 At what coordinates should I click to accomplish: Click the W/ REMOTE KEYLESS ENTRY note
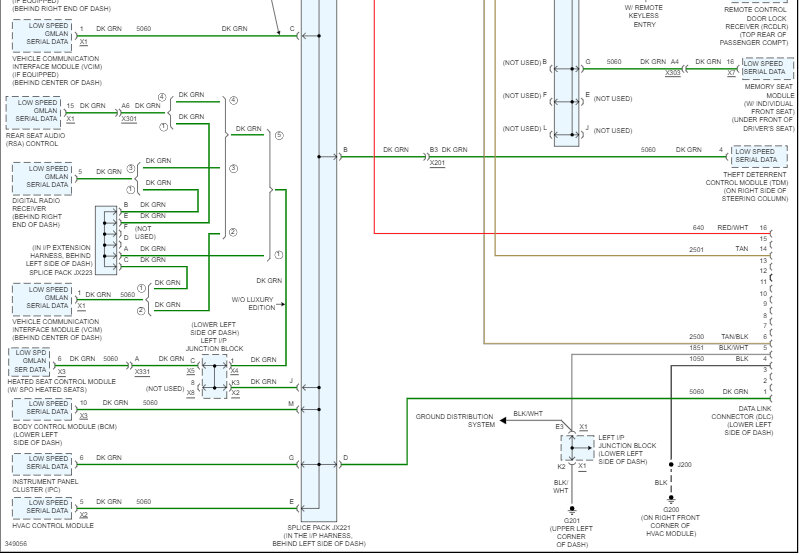point(644,16)
